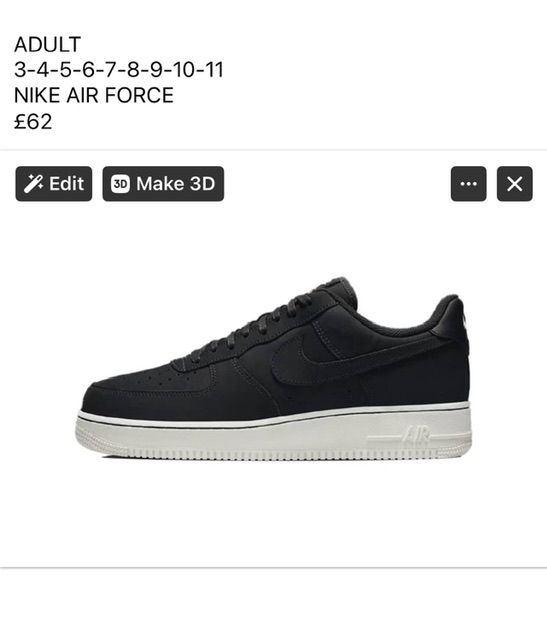The width and height of the screenshot is (547, 640).
Task: Click the Make 3D button
Action: [163, 184]
